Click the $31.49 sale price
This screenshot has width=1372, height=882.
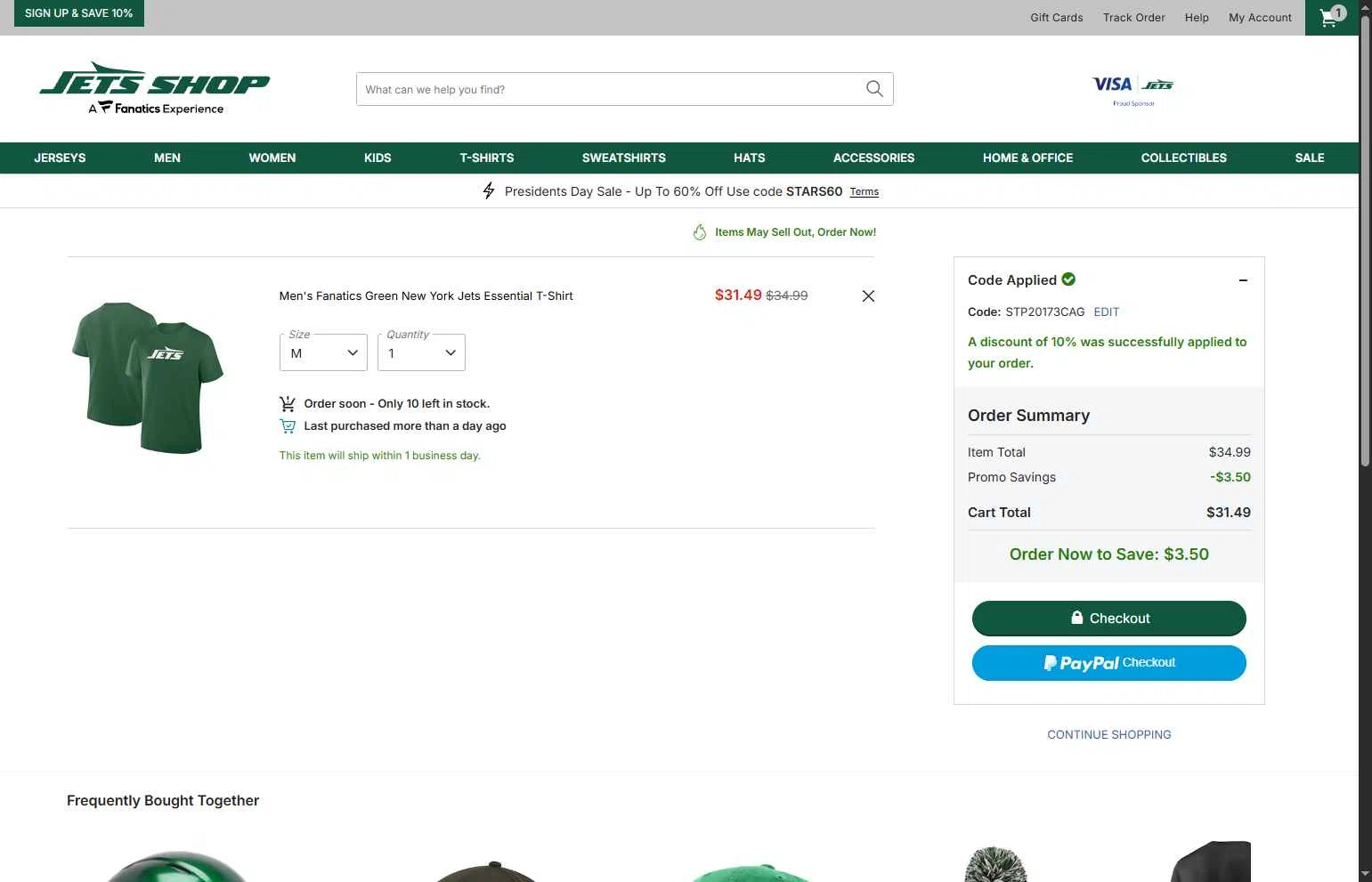[738, 295]
